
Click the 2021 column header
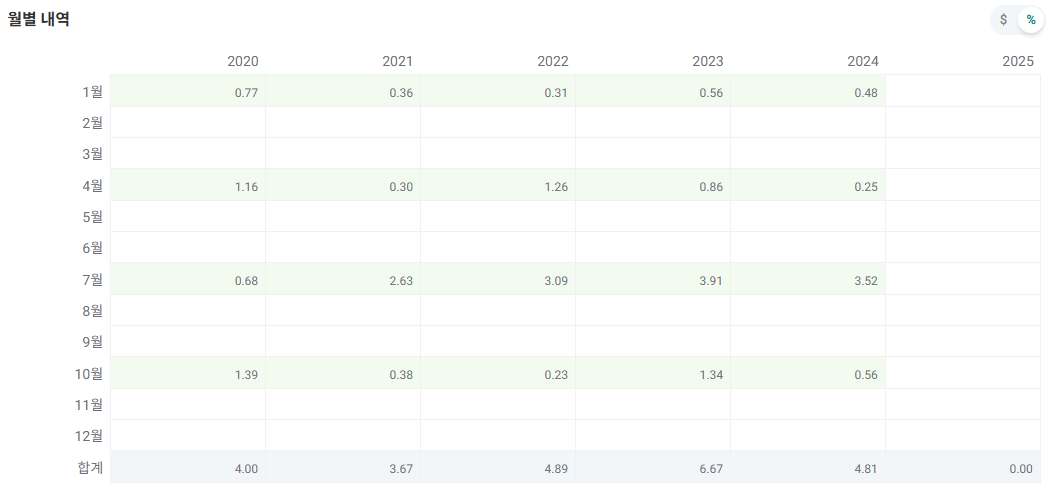click(397, 61)
